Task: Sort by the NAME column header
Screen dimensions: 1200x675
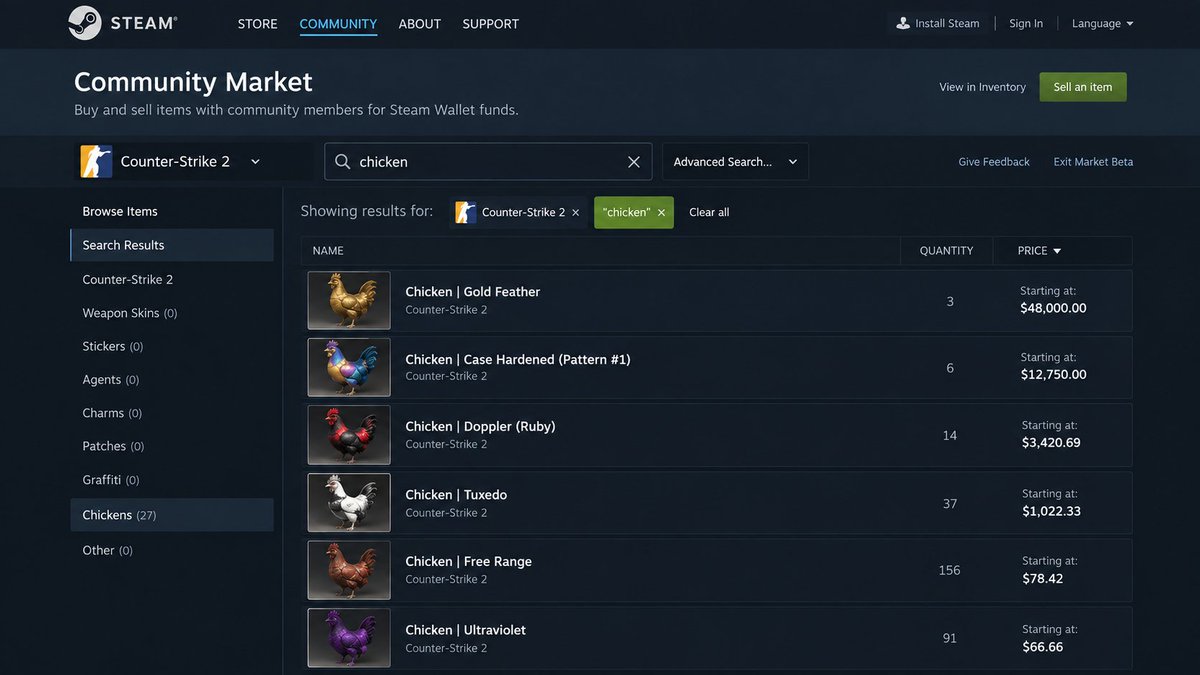Action: click(x=328, y=251)
